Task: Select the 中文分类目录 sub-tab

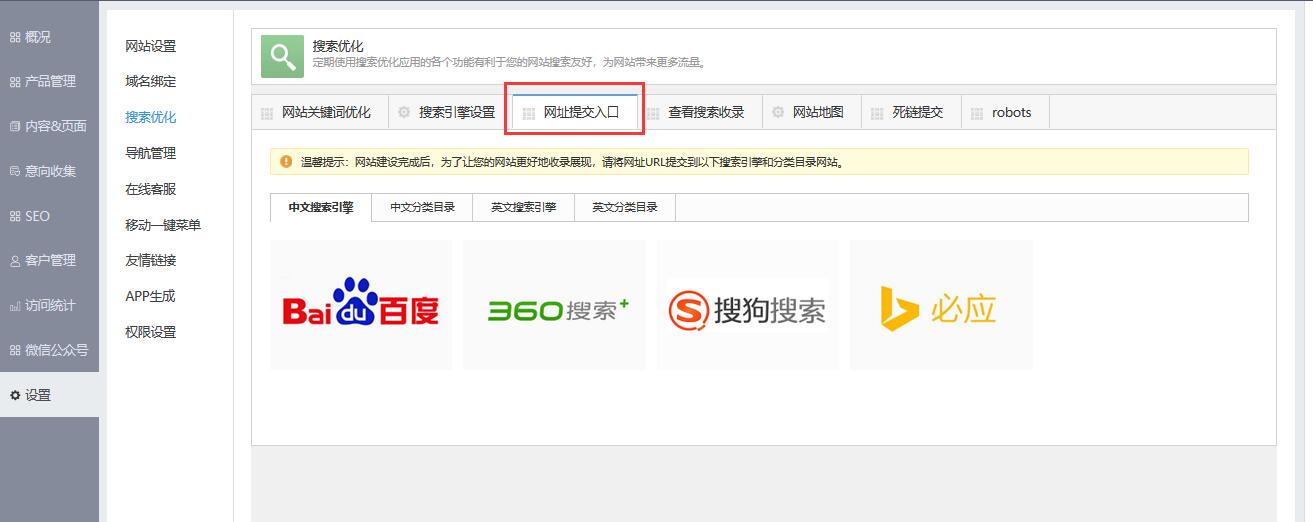Action: 422,208
